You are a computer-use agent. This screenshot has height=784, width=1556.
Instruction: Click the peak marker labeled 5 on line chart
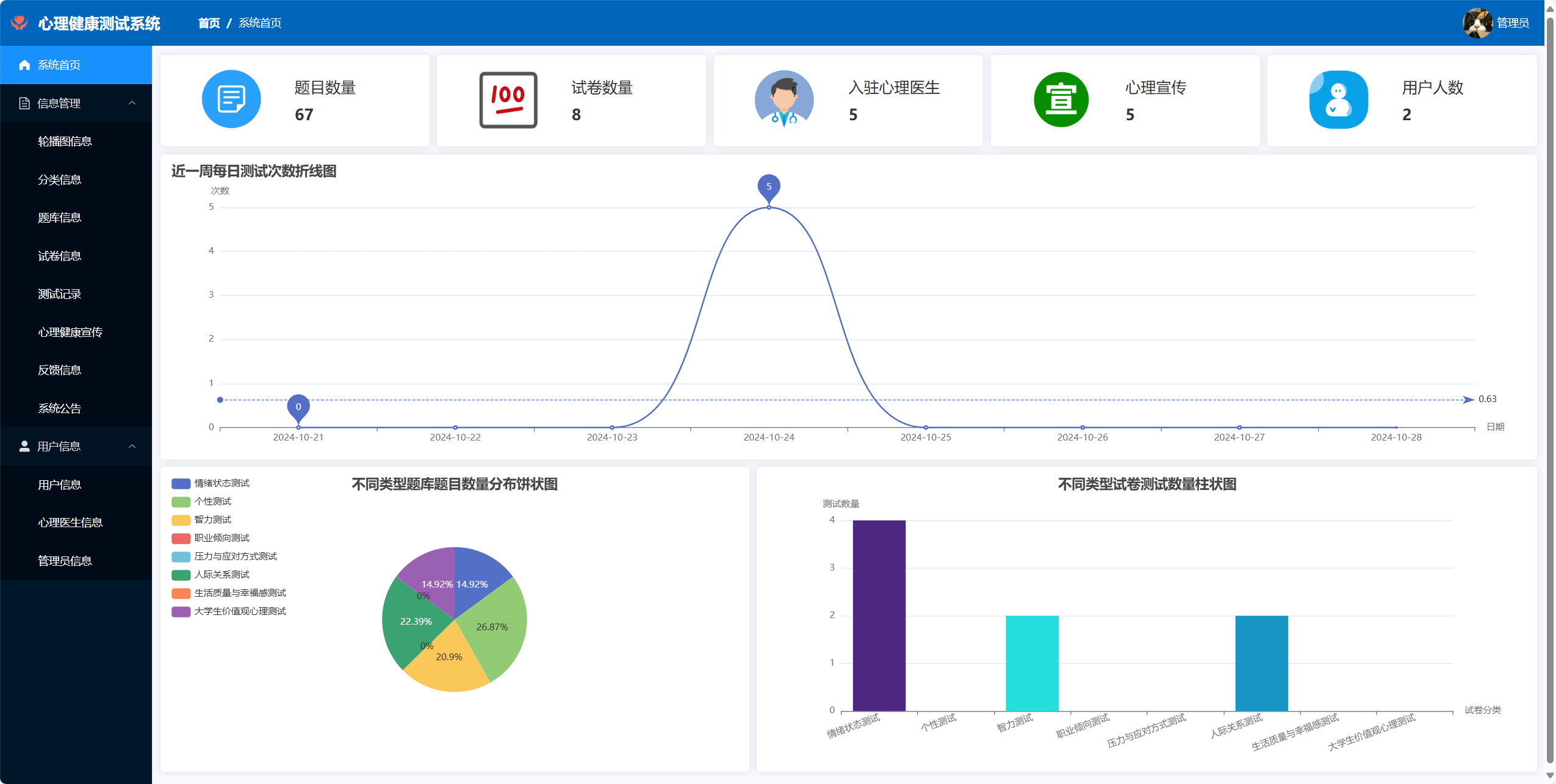click(x=768, y=187)
